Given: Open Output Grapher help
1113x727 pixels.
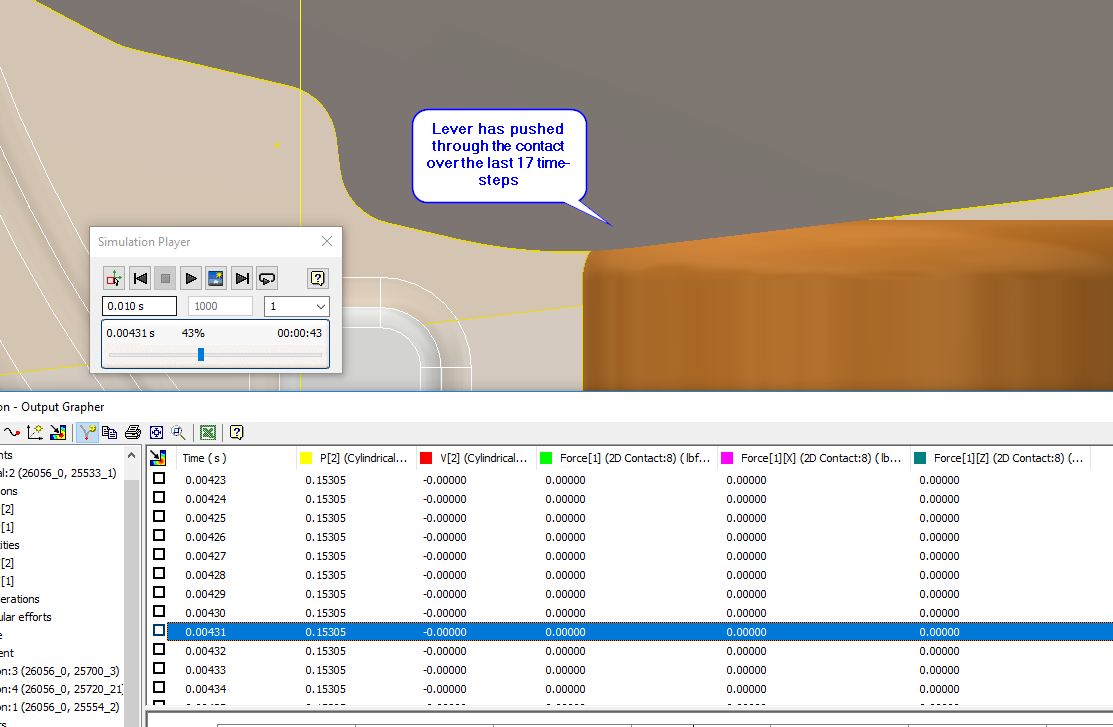Looking at the screenshot, I should click(237, 432).
